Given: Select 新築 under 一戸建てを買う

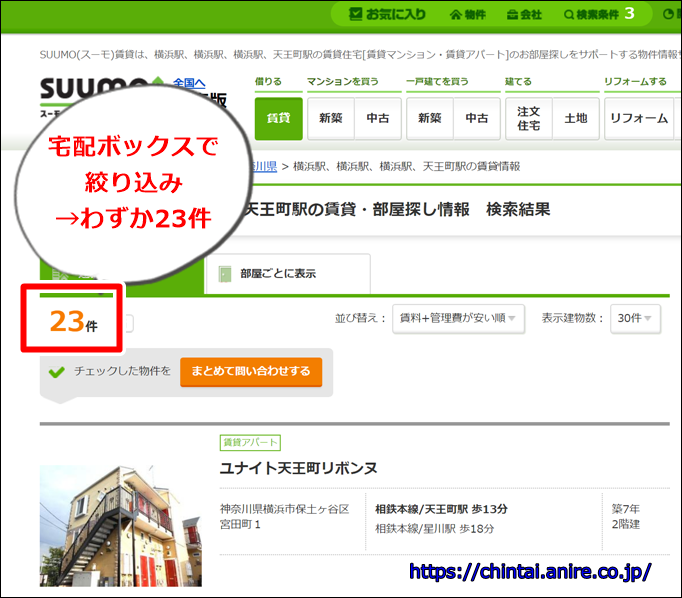Looking at the screenshot, I should [x=430, y=118].
